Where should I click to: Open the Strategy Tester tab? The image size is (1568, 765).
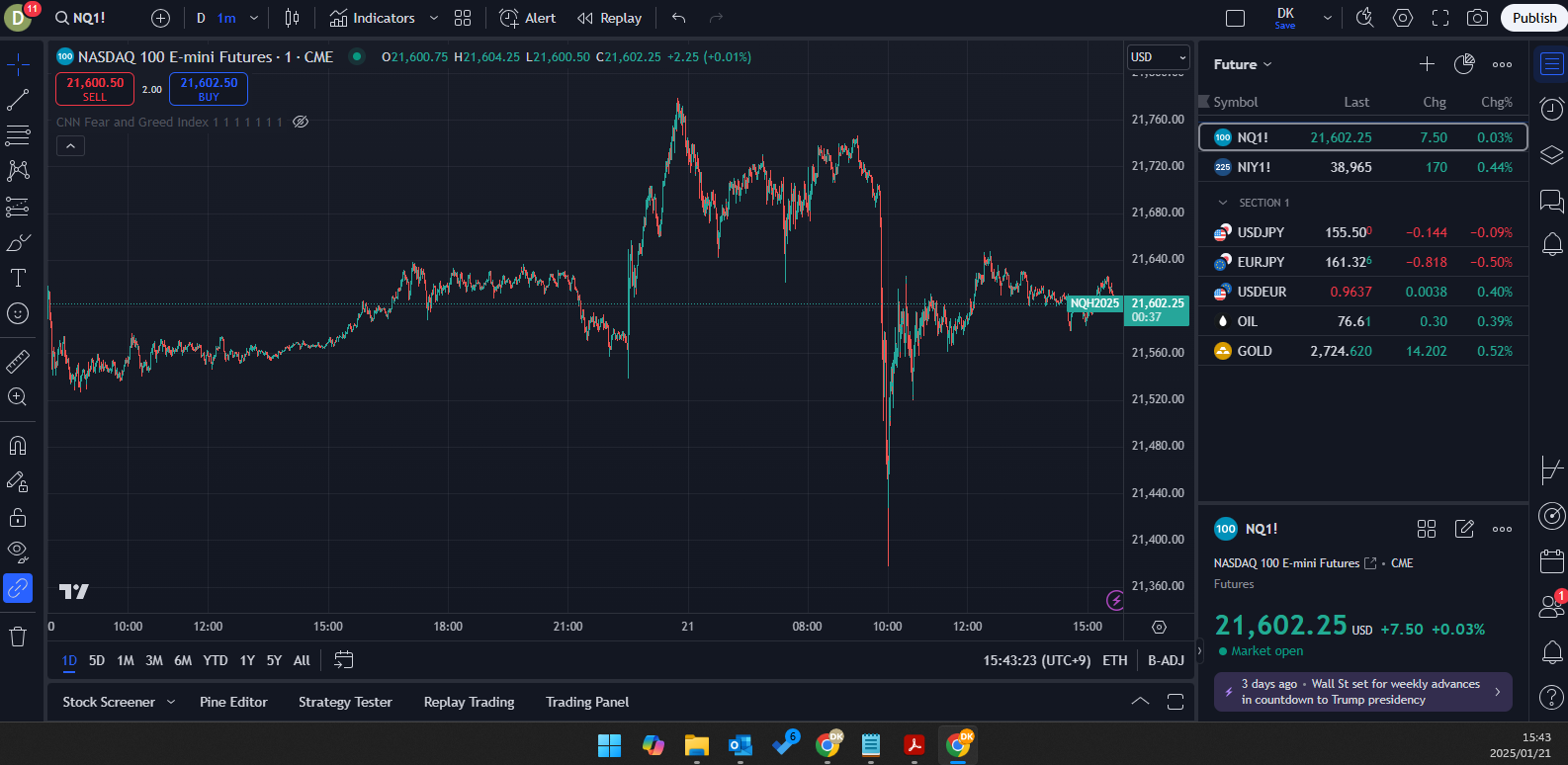click(345, 702)
